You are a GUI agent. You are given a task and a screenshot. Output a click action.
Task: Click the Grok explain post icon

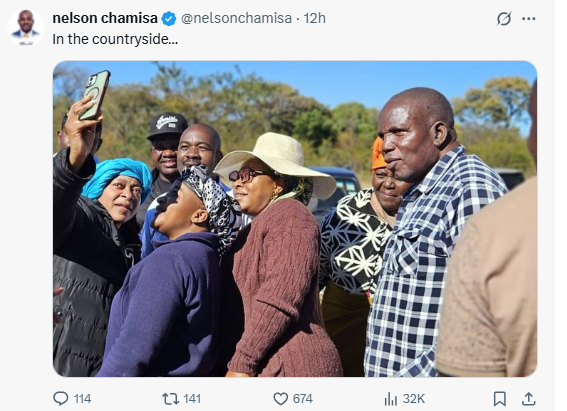[504, 18]
